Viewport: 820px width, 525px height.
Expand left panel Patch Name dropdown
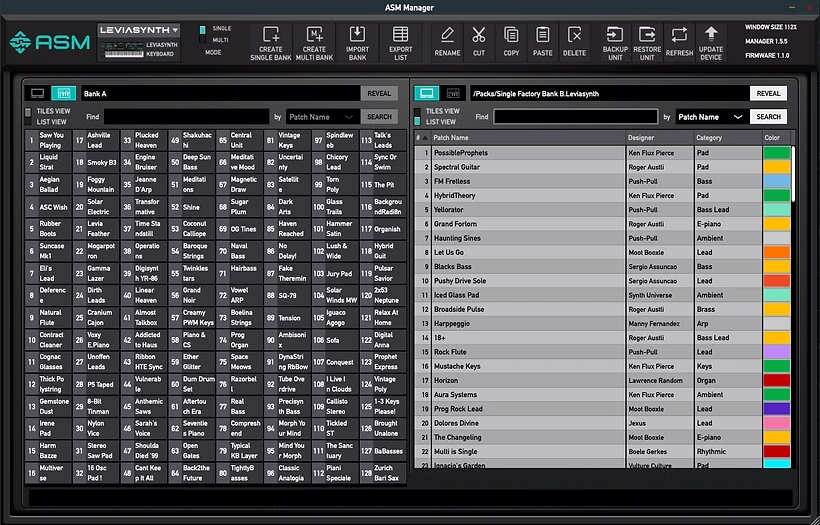click(322, 117)
